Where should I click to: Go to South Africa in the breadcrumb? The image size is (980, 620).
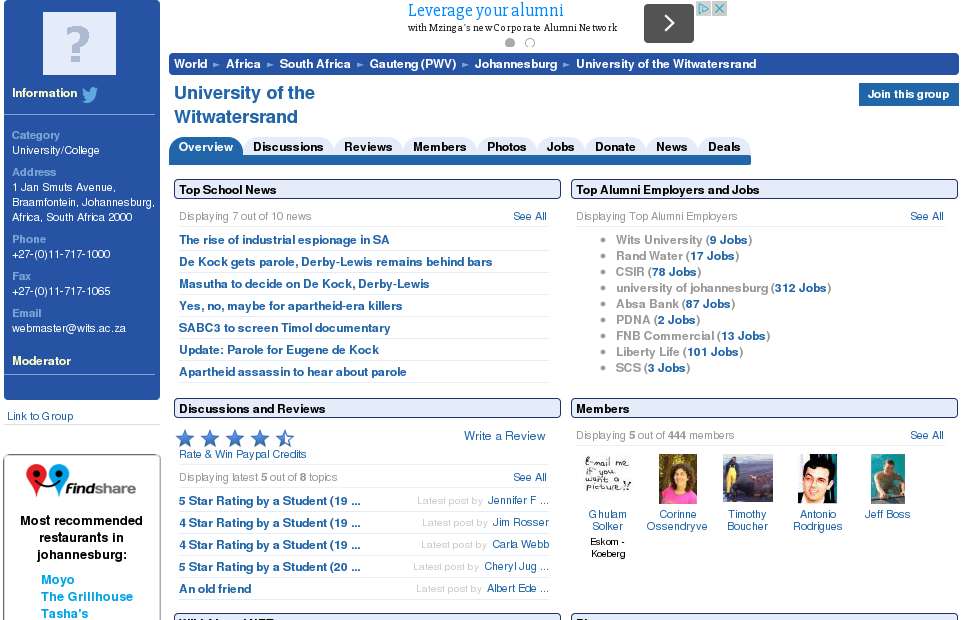coord(315,64)
